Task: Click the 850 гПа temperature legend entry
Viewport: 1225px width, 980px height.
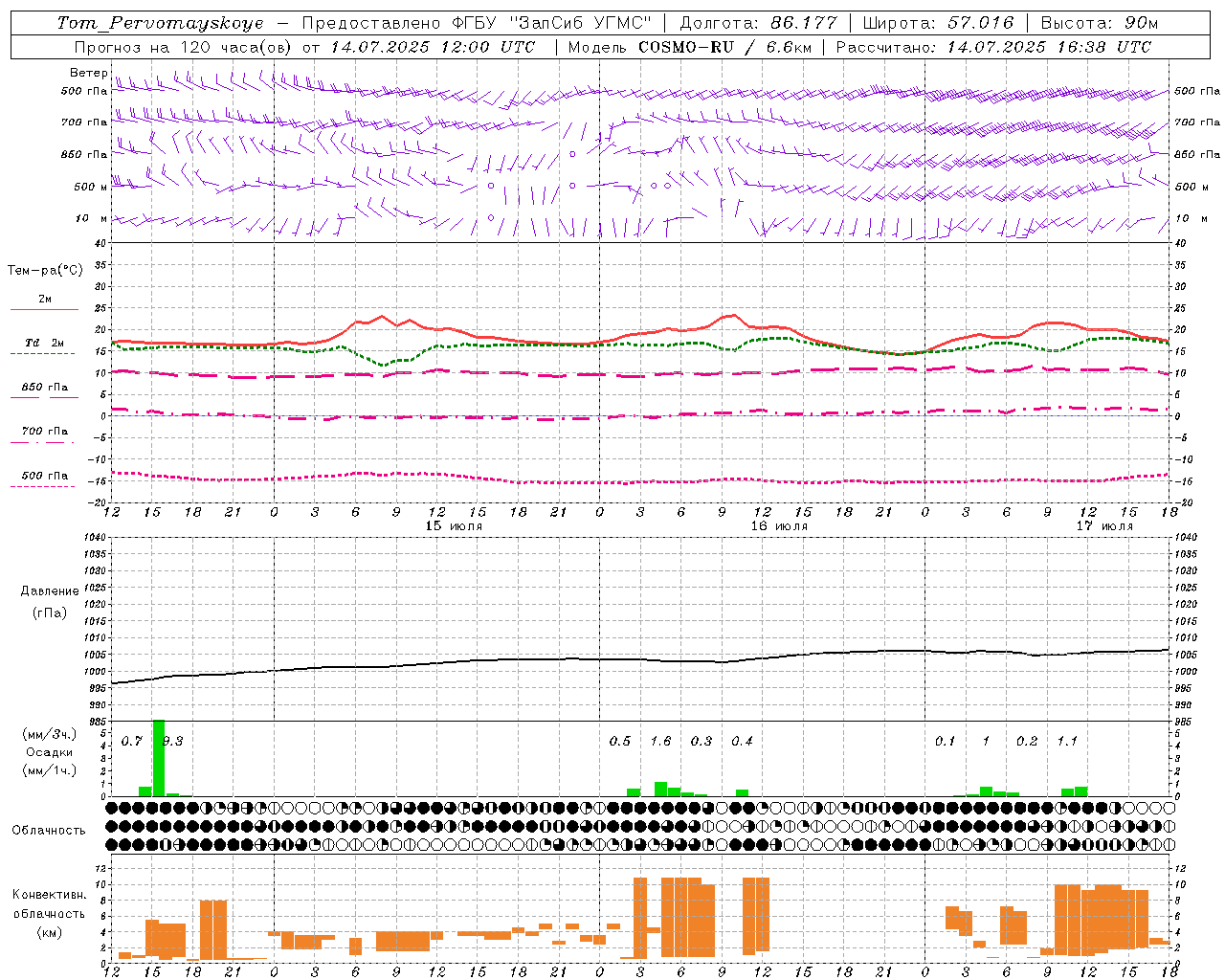Action: [x=45, y=388]
